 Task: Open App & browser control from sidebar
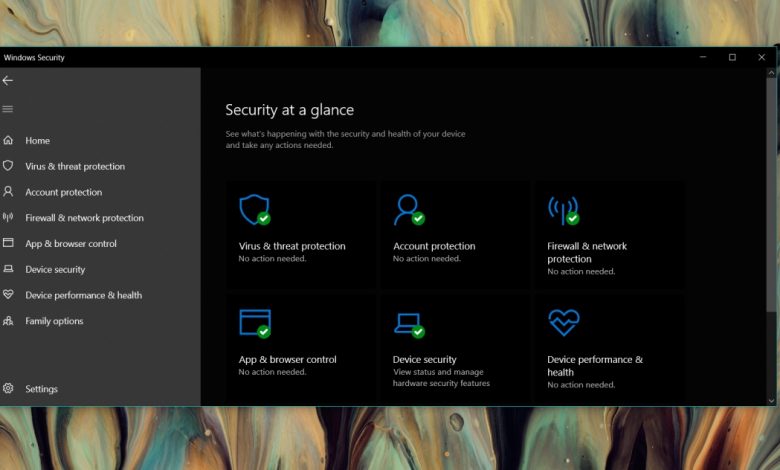(x=71, y=244)
